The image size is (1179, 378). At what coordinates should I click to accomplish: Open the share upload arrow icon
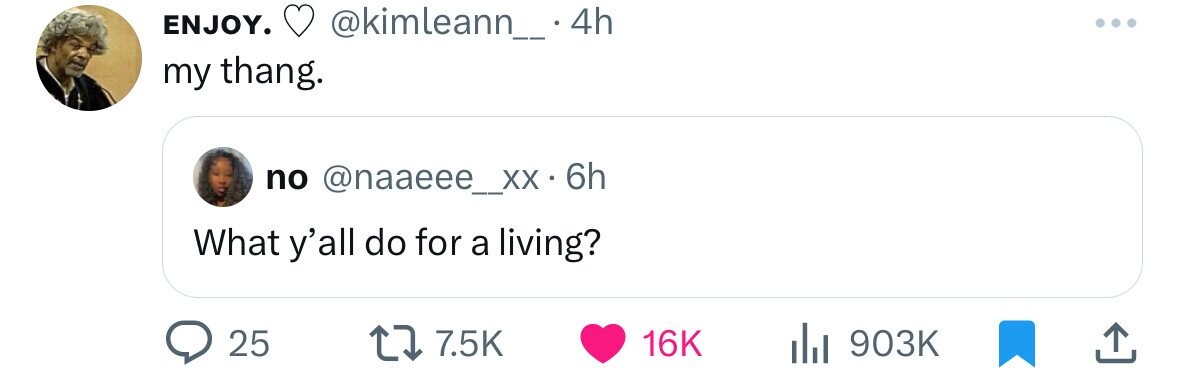coord(1114,343)
